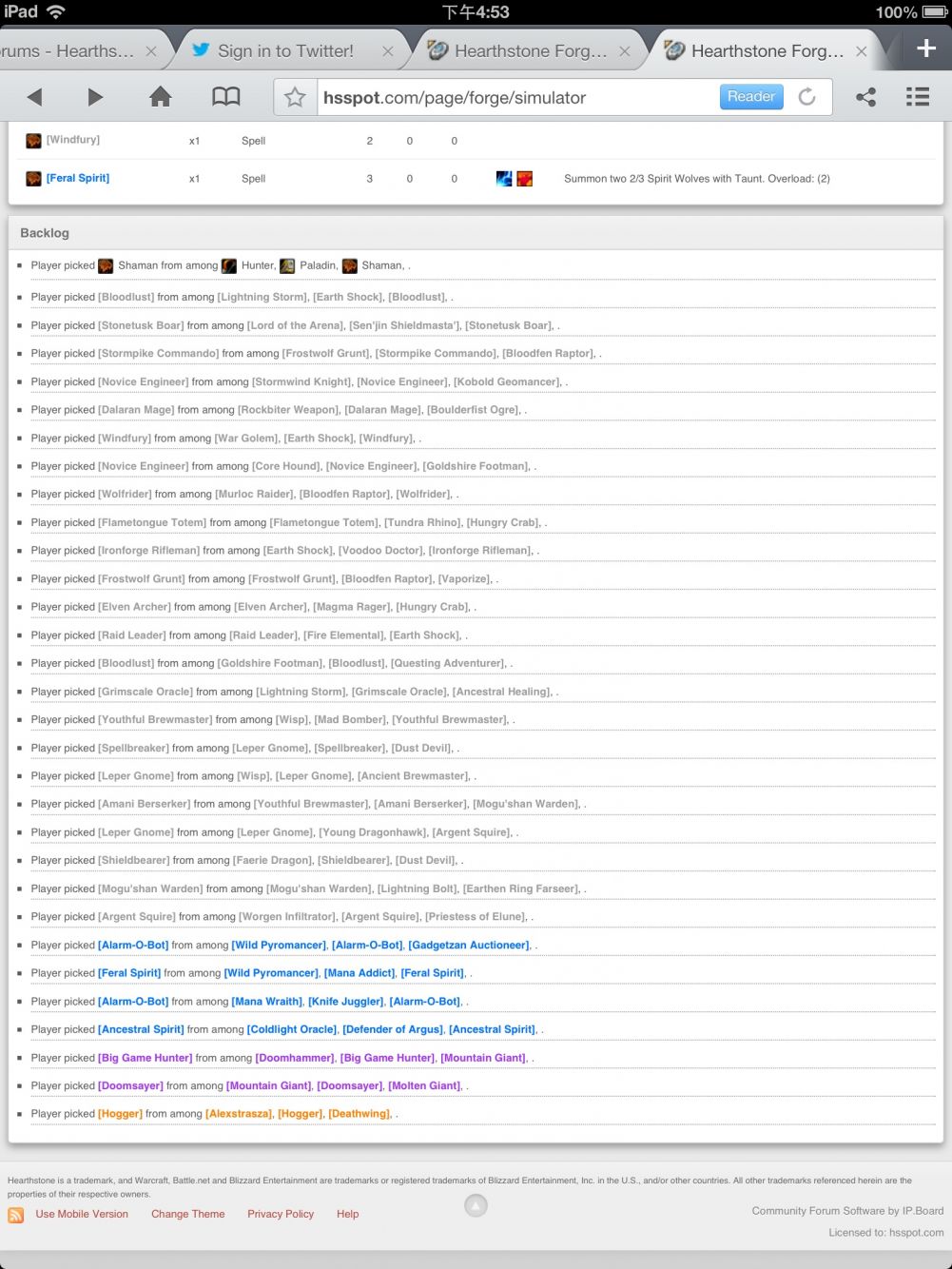Open the Change Theme link
Viewport: 952px width, 1269px height.
click(188, 1214)
